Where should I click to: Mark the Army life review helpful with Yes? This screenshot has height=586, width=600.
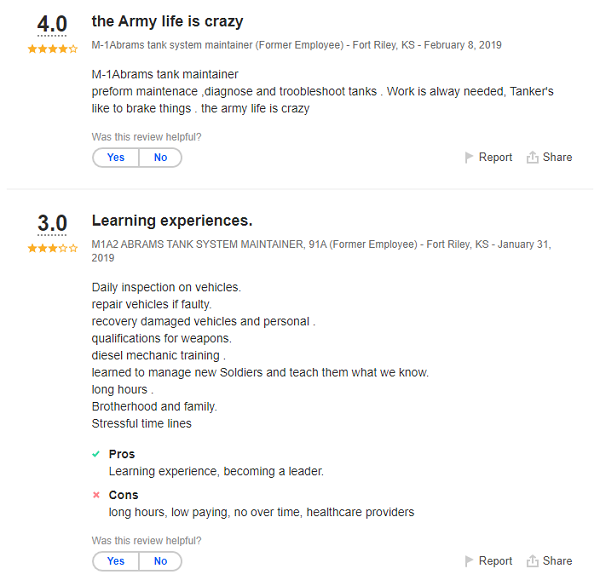point(116,157)
